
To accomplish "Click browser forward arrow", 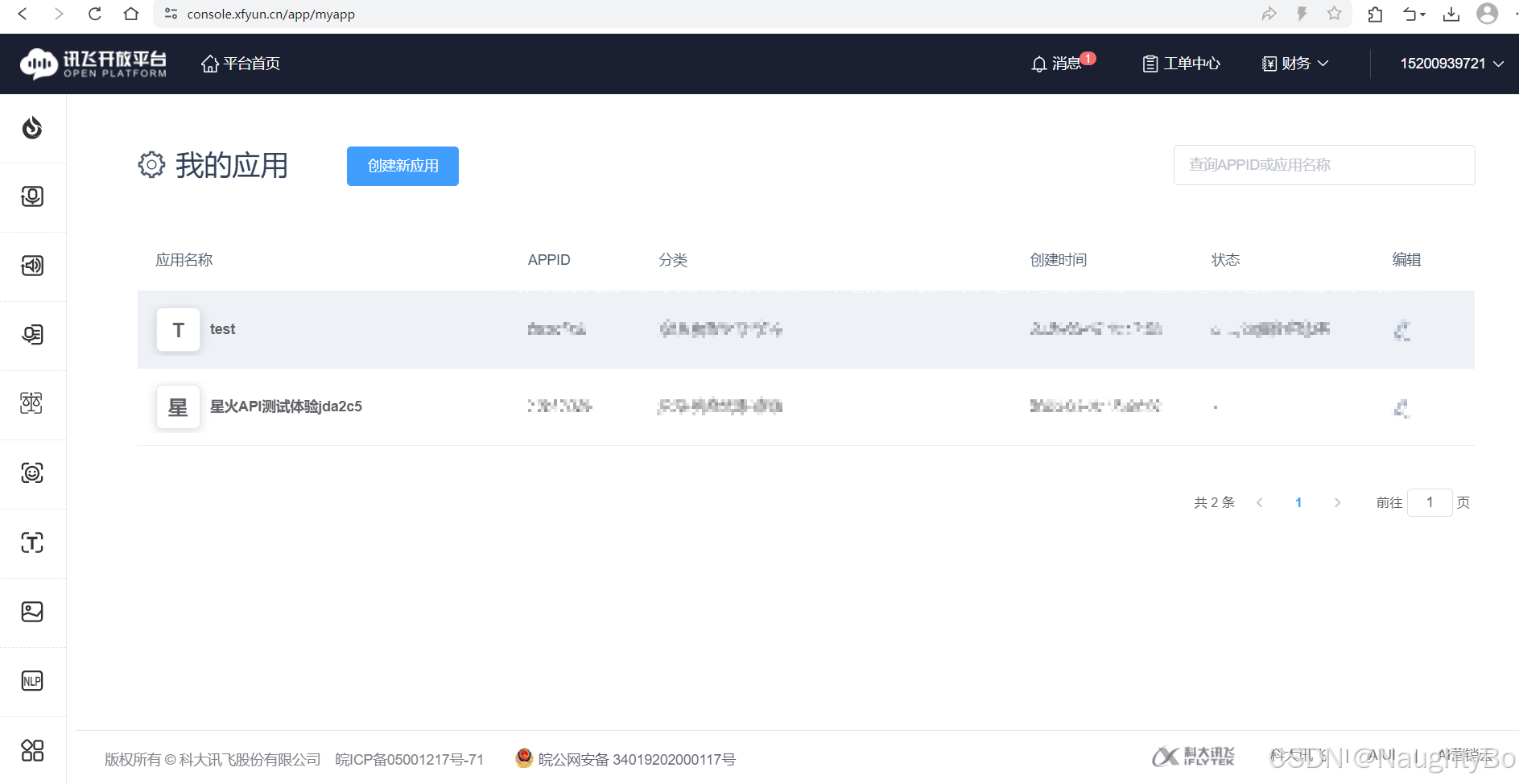I will tap(59, 14).
